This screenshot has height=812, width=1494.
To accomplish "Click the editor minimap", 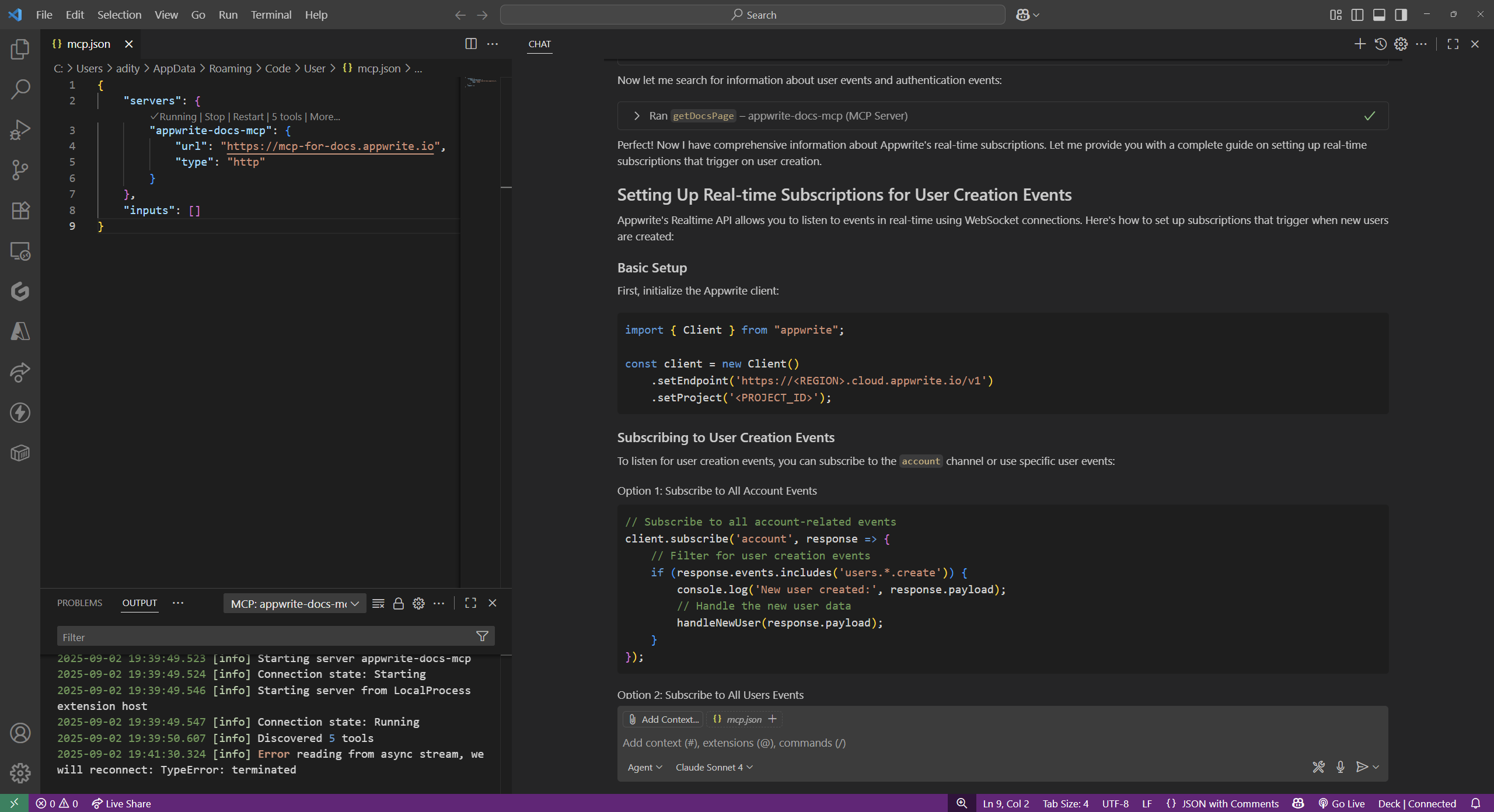I will click(481, 82).
